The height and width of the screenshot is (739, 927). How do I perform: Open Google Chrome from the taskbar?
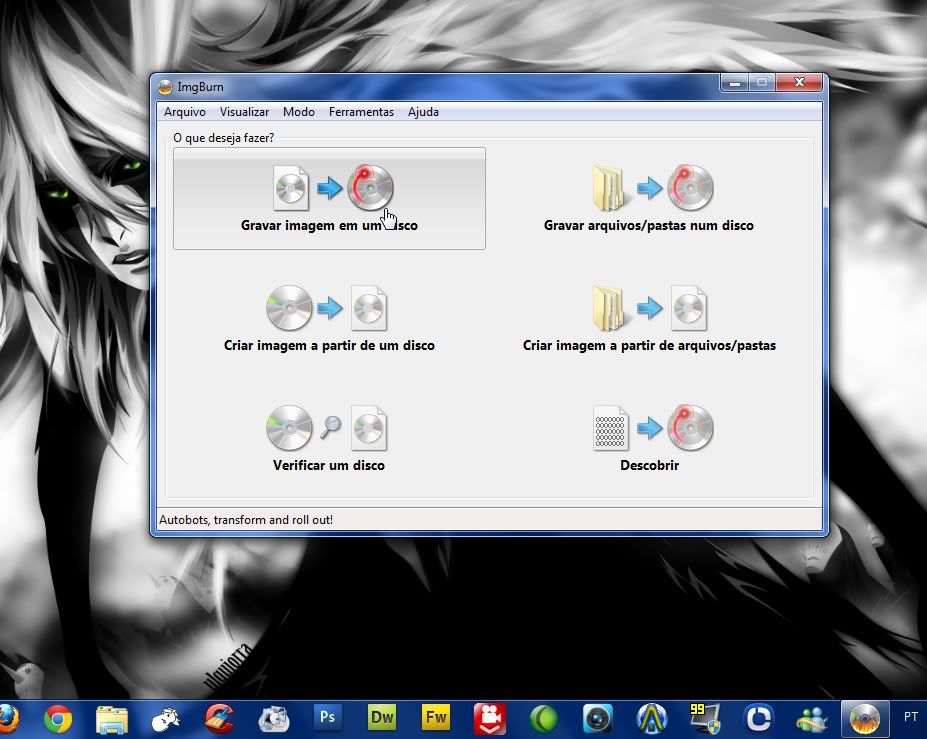(57, 718)
